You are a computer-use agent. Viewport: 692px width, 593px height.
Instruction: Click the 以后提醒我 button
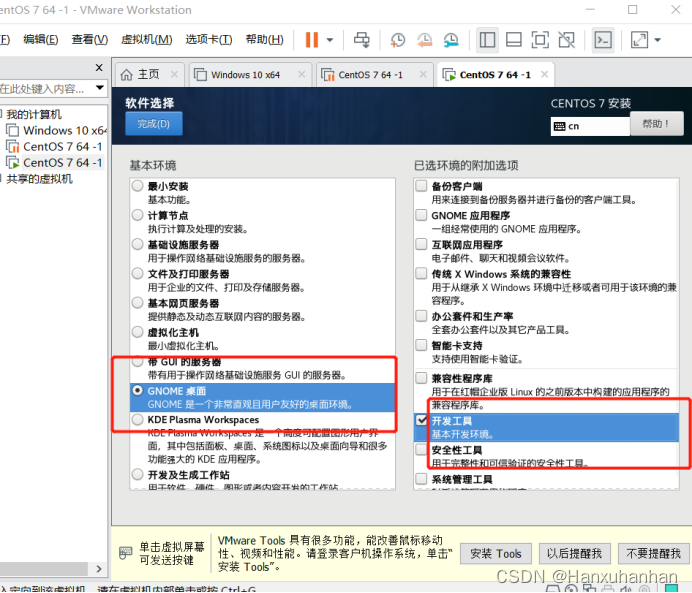pyautogui.click(x=574, y=554)
